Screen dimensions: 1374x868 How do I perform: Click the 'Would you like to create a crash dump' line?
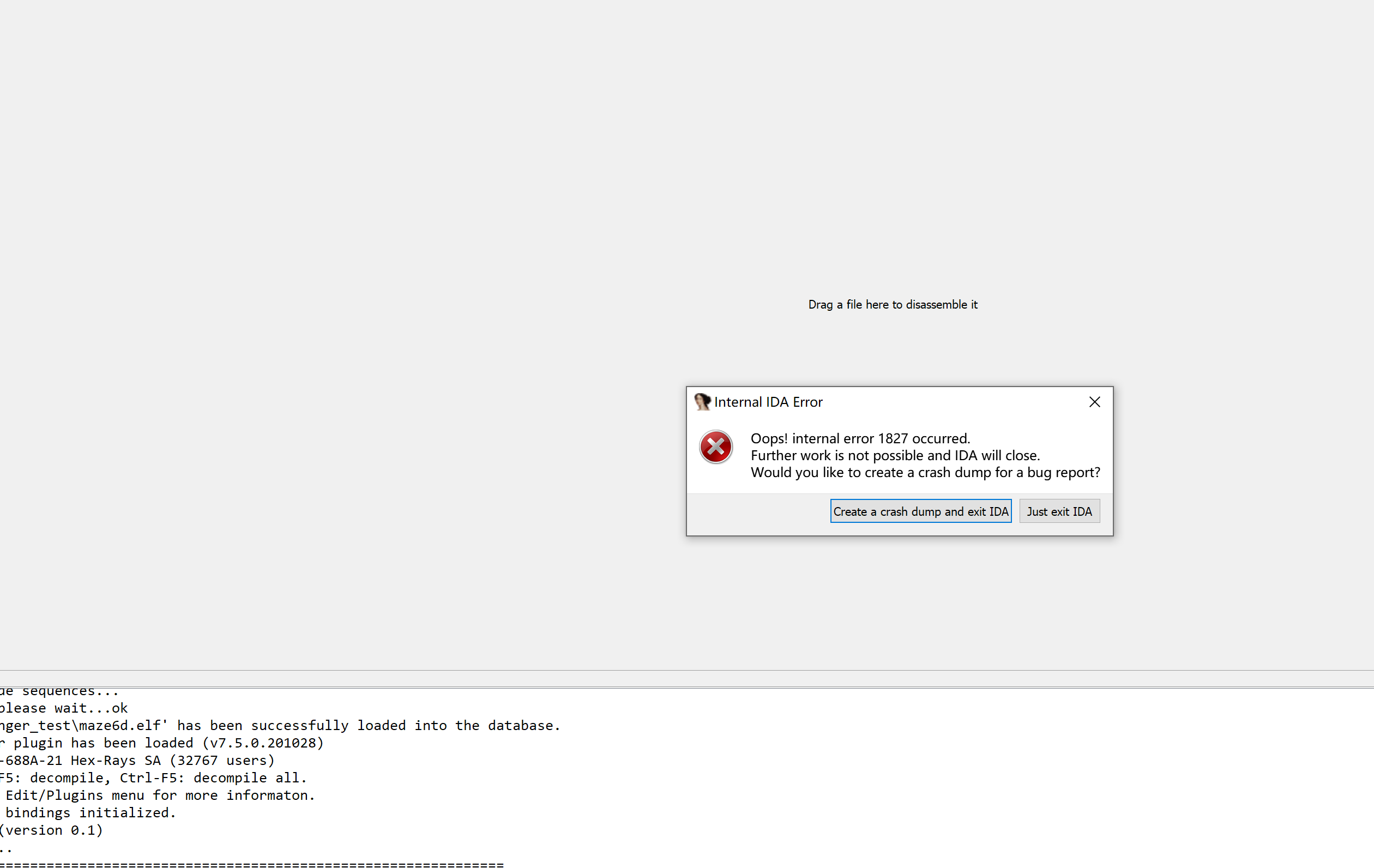925,473
